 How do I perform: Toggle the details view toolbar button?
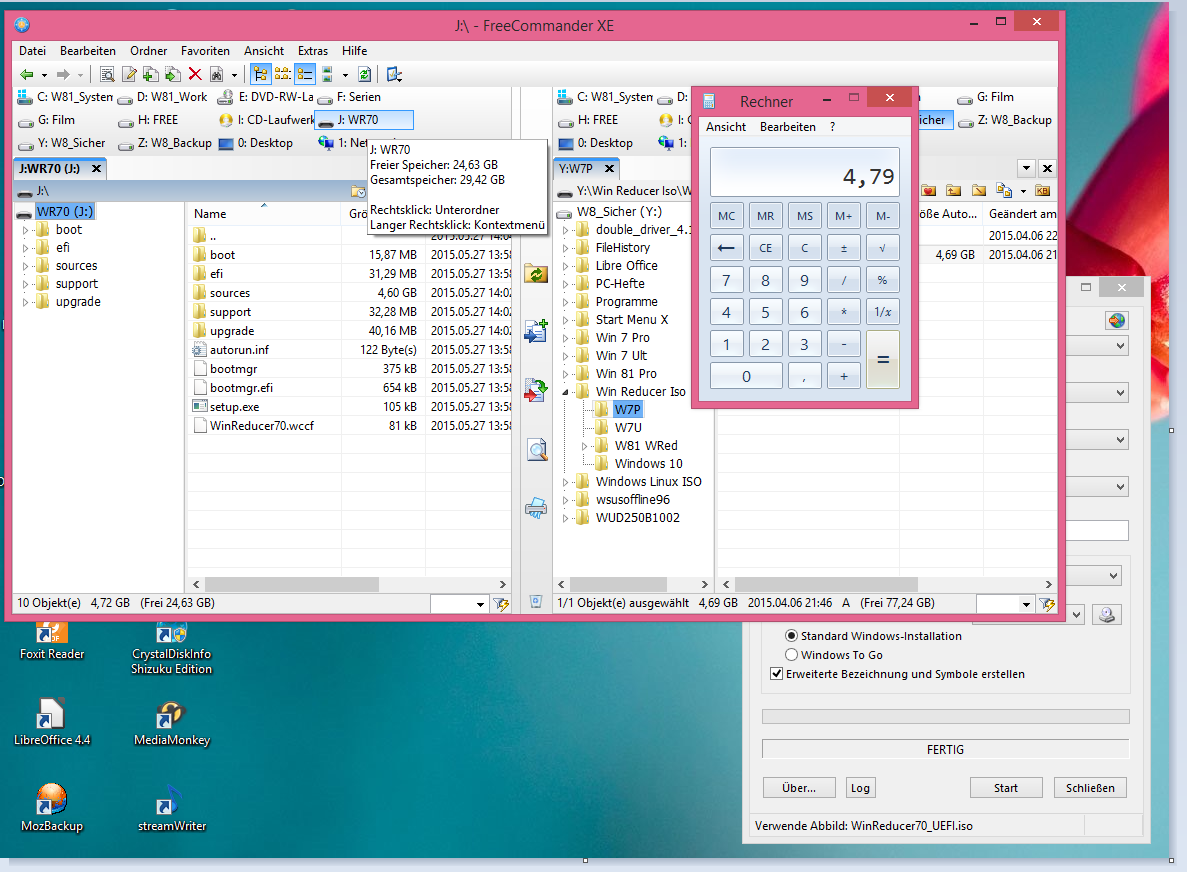(305, 74)
